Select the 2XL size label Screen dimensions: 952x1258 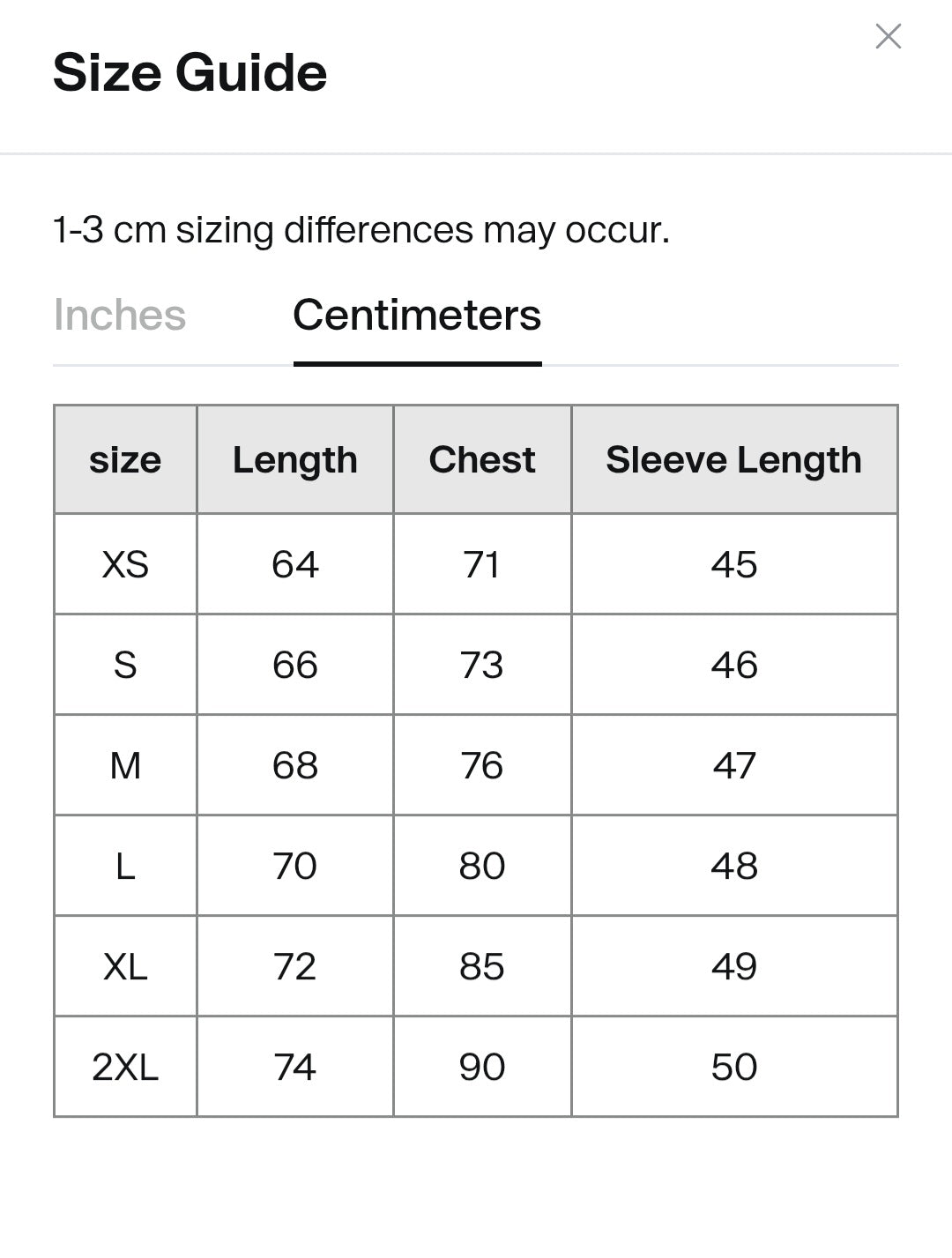pyautogui.click(x=124, y=1067)
